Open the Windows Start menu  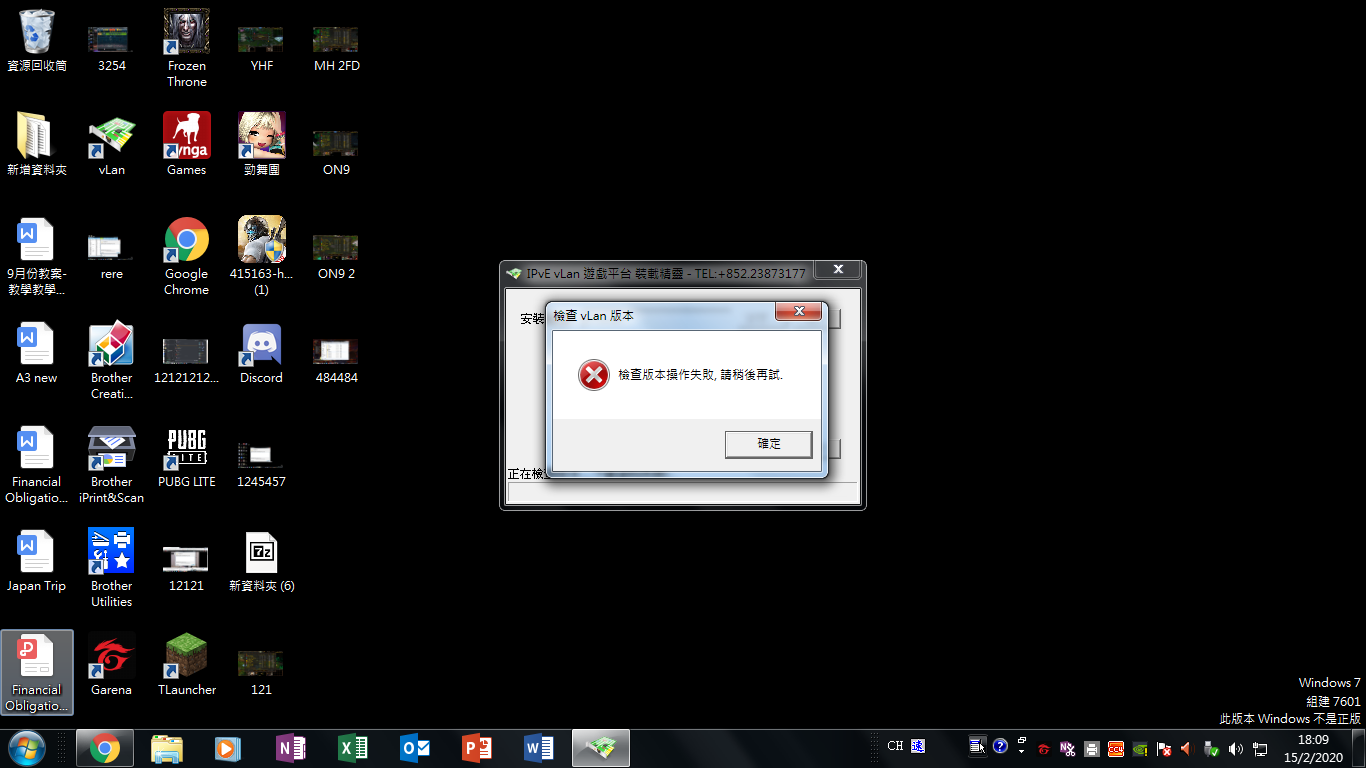click(27, 748)
